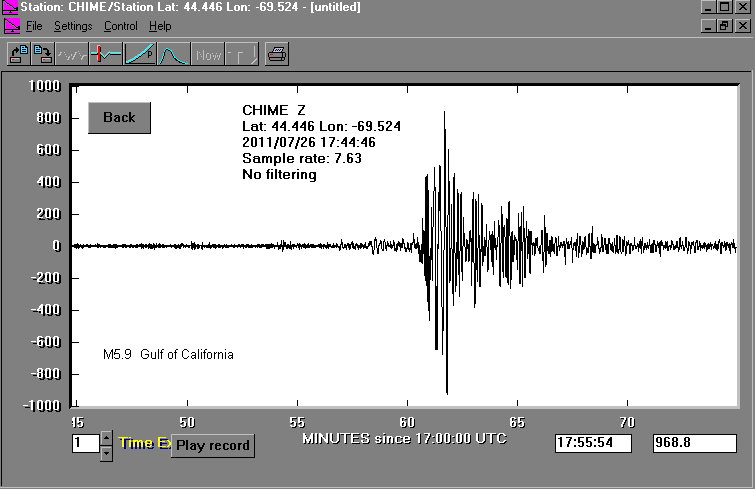Viewport: 755px width, 489px height.
Task: Click the travel-time curve P icon
Action: (x=140, y=55)
